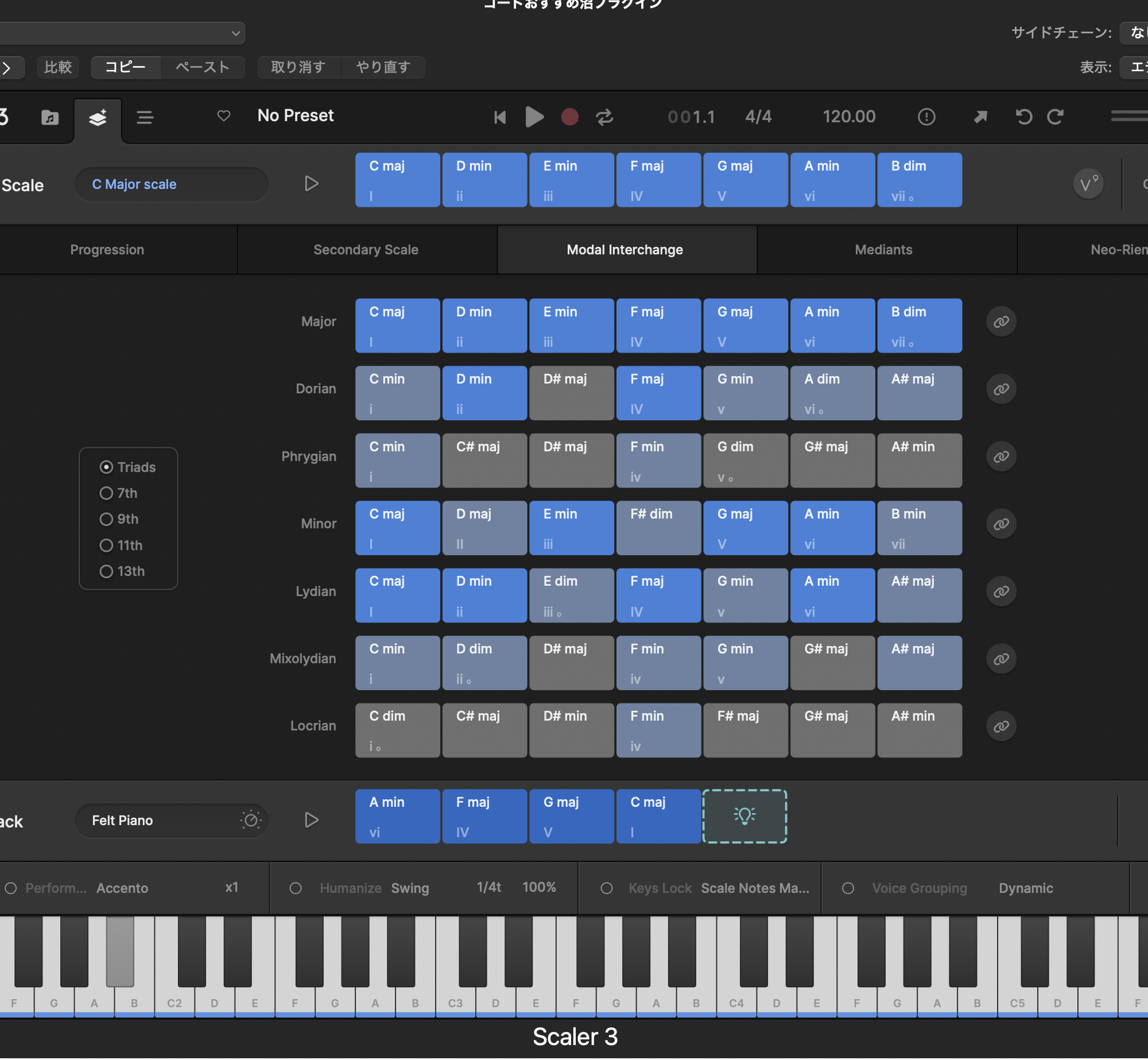Select 9th chord extension option
1148x1060 pixels.
(x=106, y=519)
